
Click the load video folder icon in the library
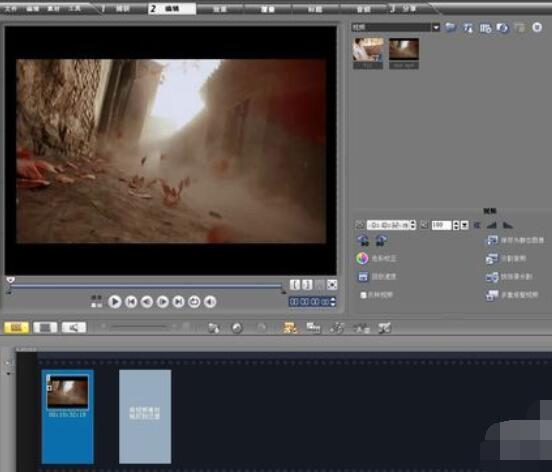pos(450,27)
